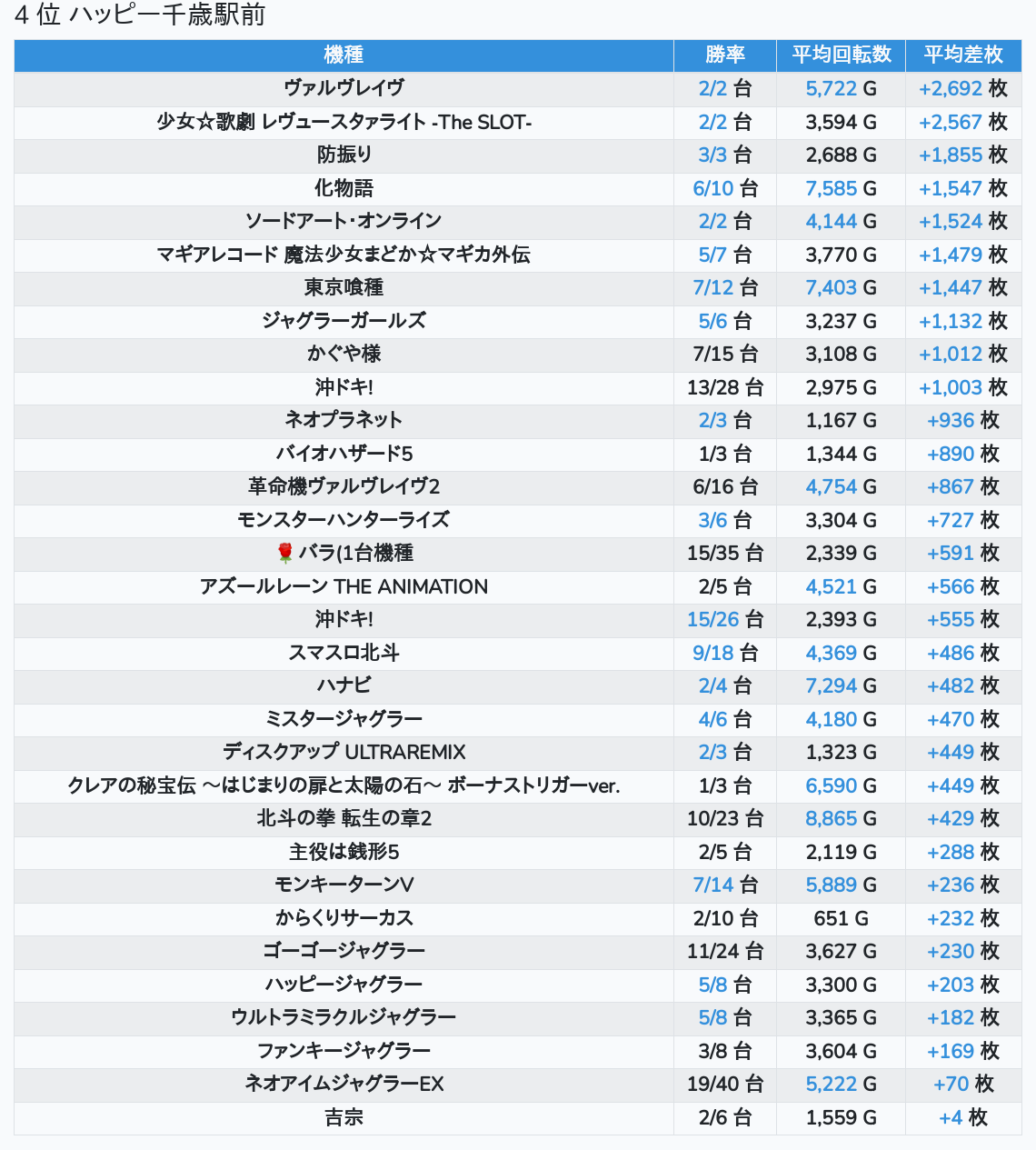This screenshot has height=1150, width=1036.
Task: Select the 平均回転数 column header
Action: pyautogui.click(x=841, y=55)
